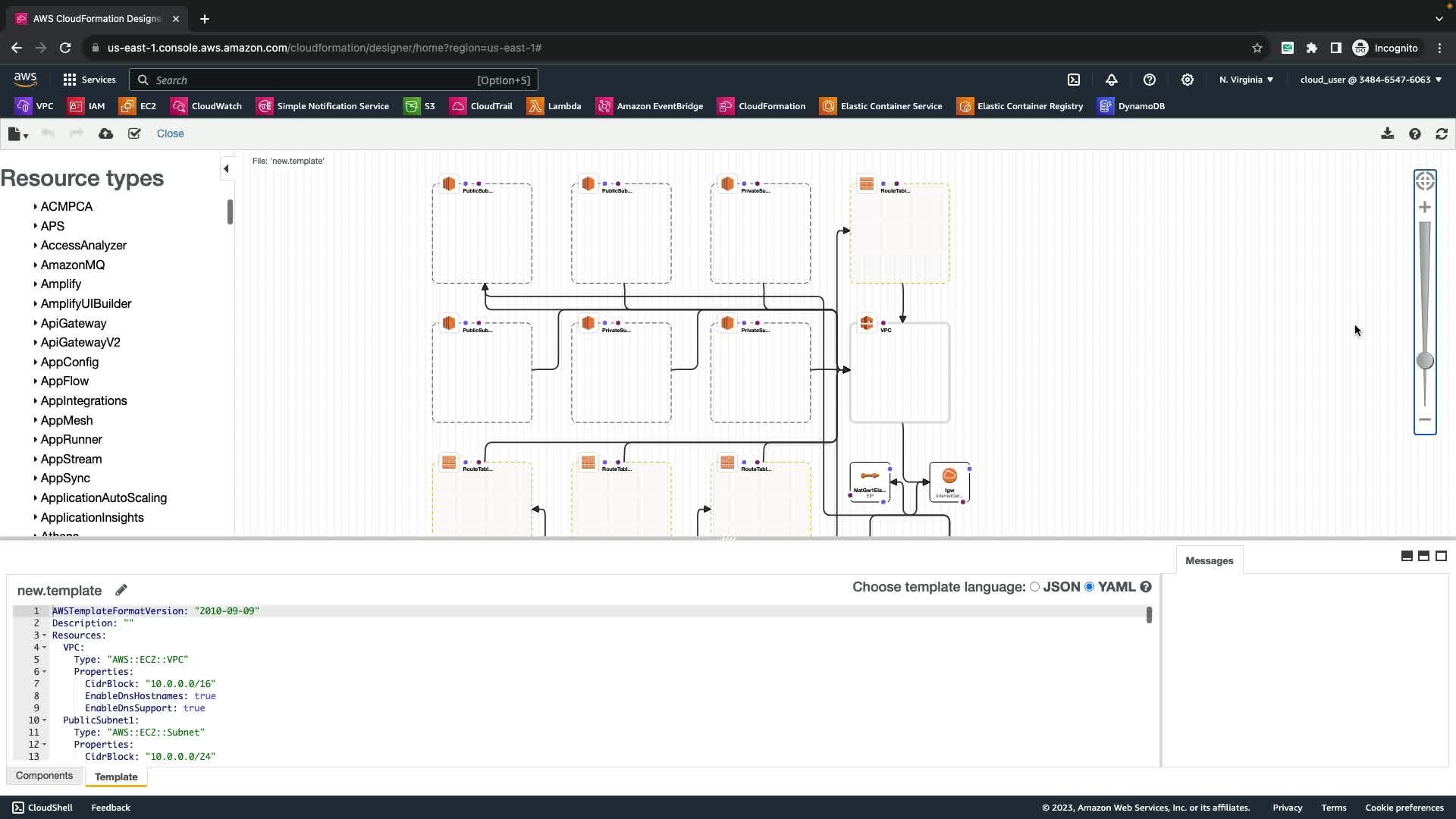Switch to the Components tab
The width and height of the screenshot is (1456, 819).
click(x=44, y=776)
